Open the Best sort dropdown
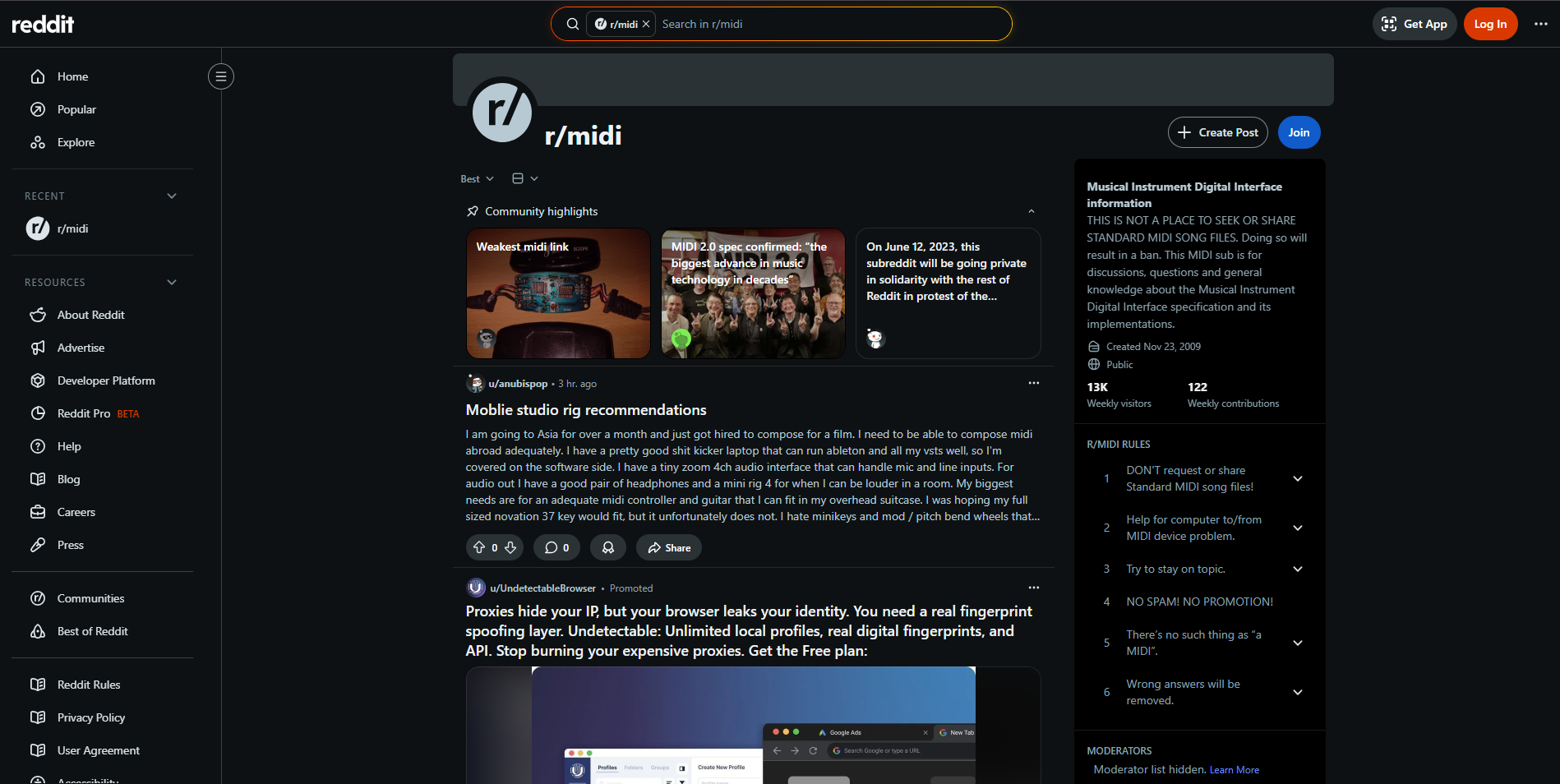 point(476,178)
